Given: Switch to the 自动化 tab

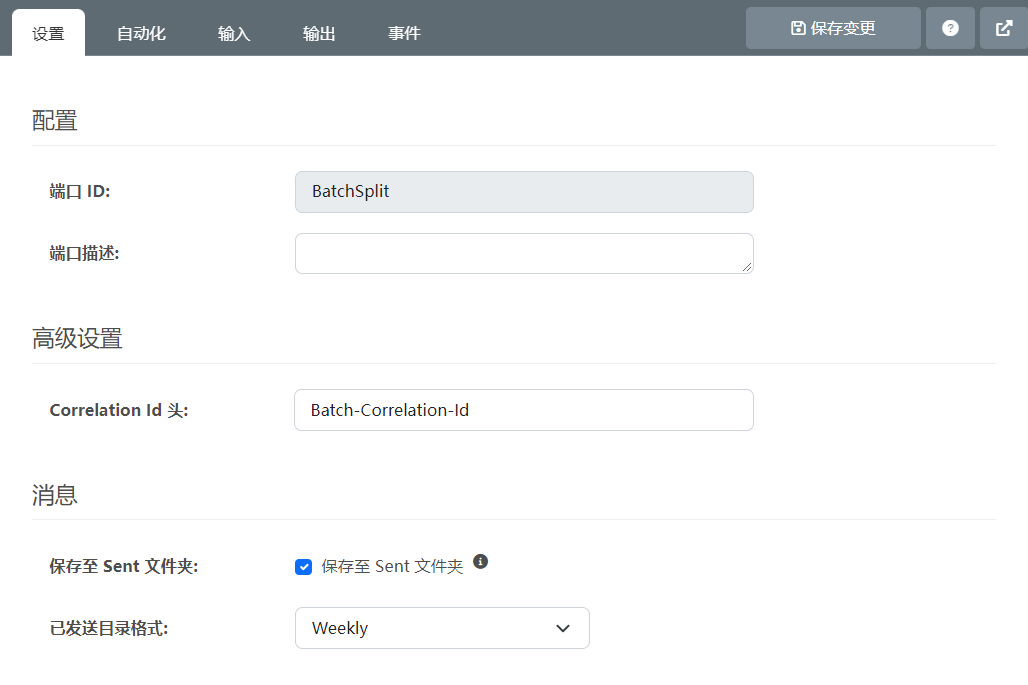Looking at the screenshot, I should [141, 33].
